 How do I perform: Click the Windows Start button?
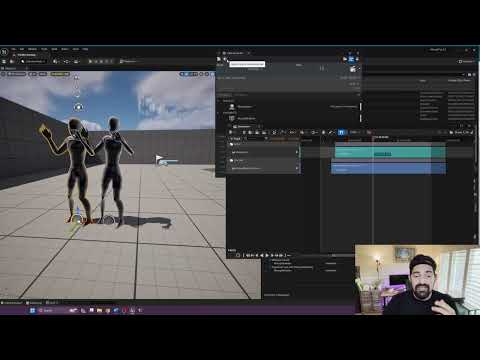[x=32, y=310]
